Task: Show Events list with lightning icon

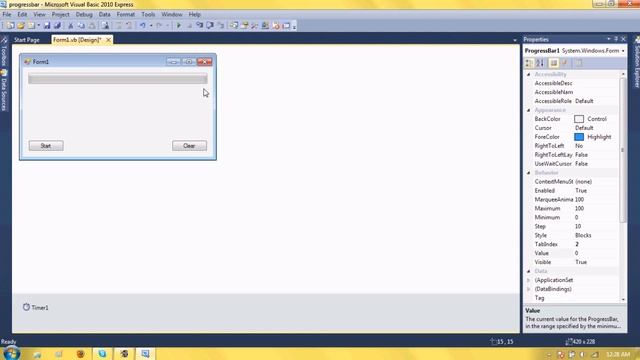Action: pyautogui.click(x=565, y=63)
